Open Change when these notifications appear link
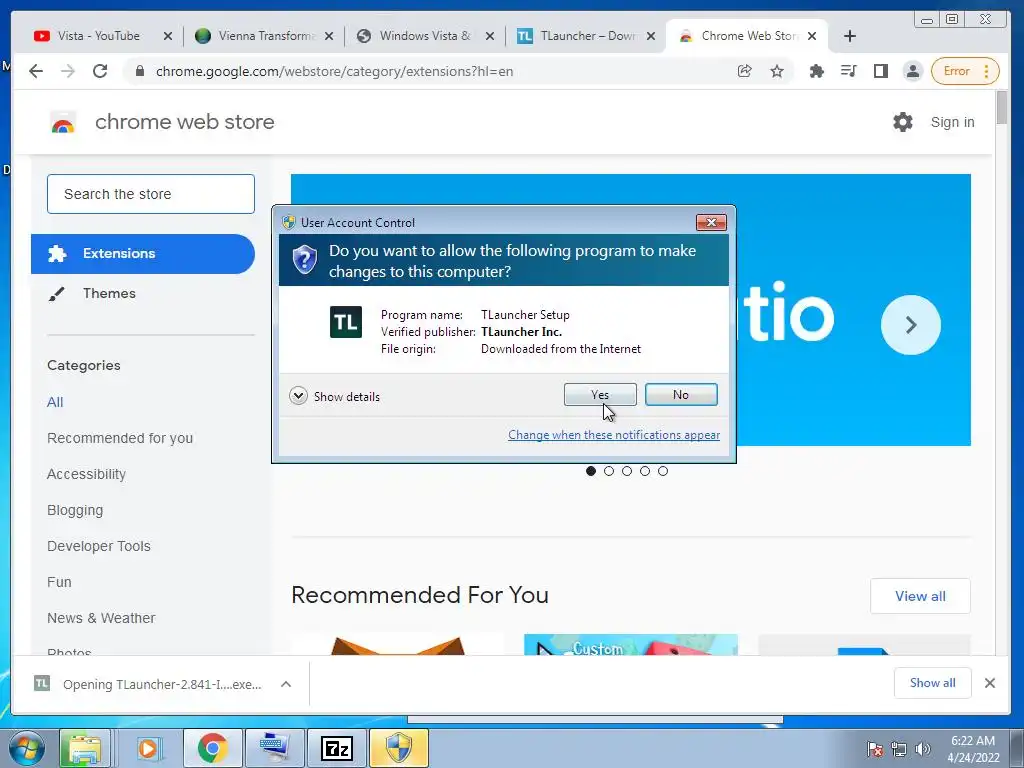 point(614,435)
